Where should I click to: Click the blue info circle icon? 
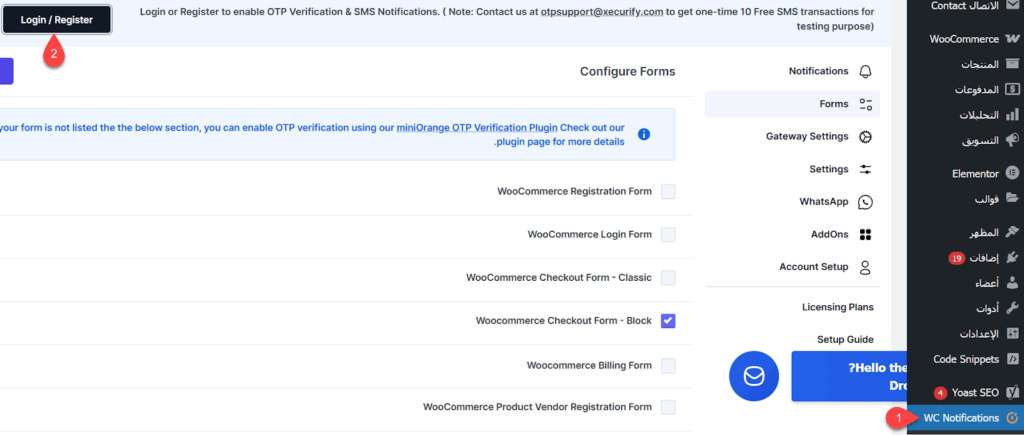point(645,134)
